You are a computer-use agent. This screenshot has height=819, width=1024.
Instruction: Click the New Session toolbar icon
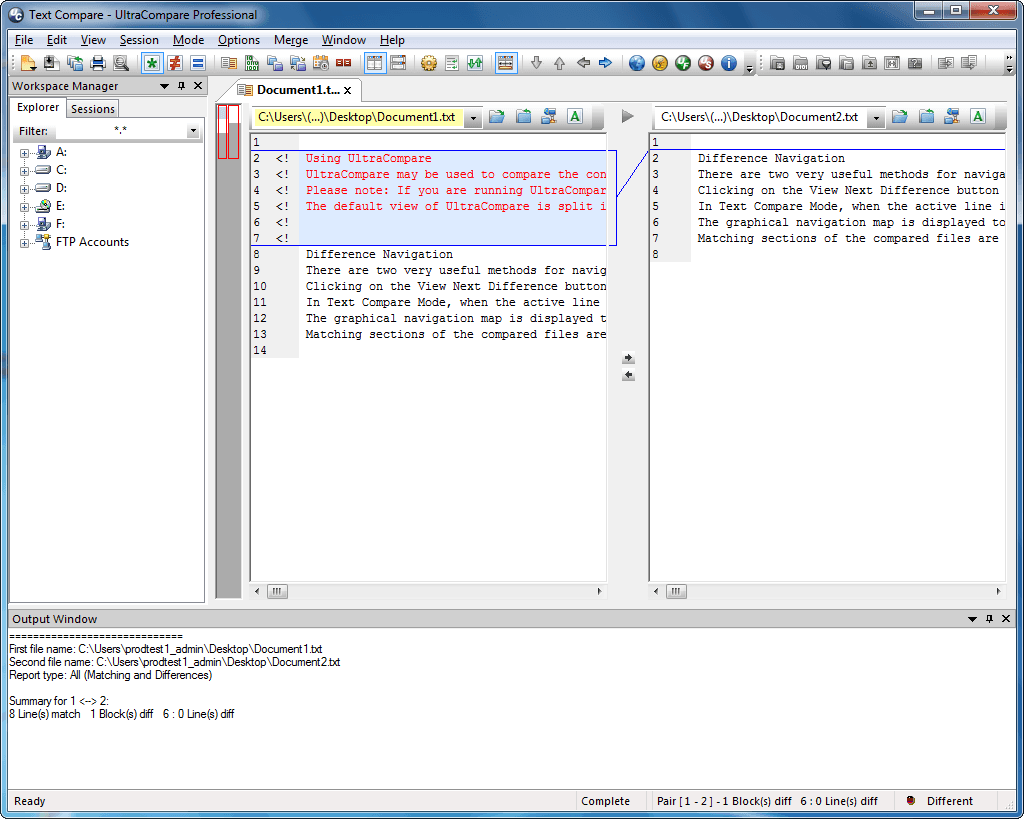[28, 63]
